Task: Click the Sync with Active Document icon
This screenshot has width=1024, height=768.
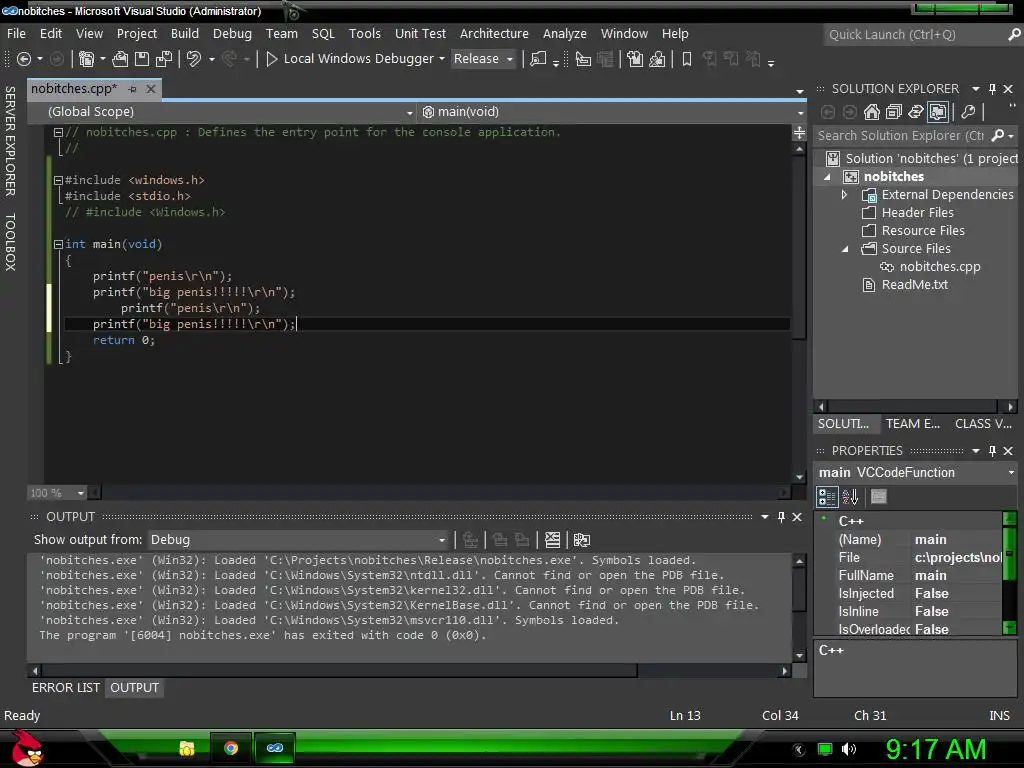Action: [916, 112]
